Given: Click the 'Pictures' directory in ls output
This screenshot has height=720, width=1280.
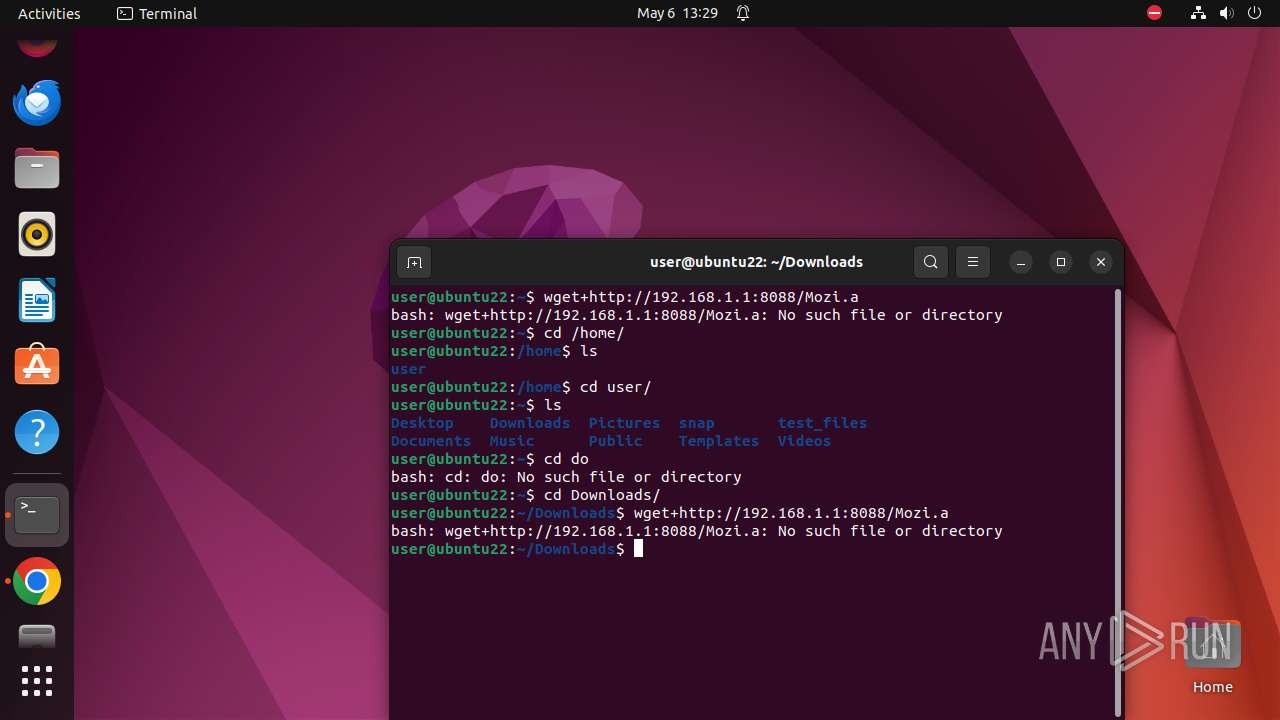Looking at the screenshot, I should pyautogui.click(x=624, y=423).
